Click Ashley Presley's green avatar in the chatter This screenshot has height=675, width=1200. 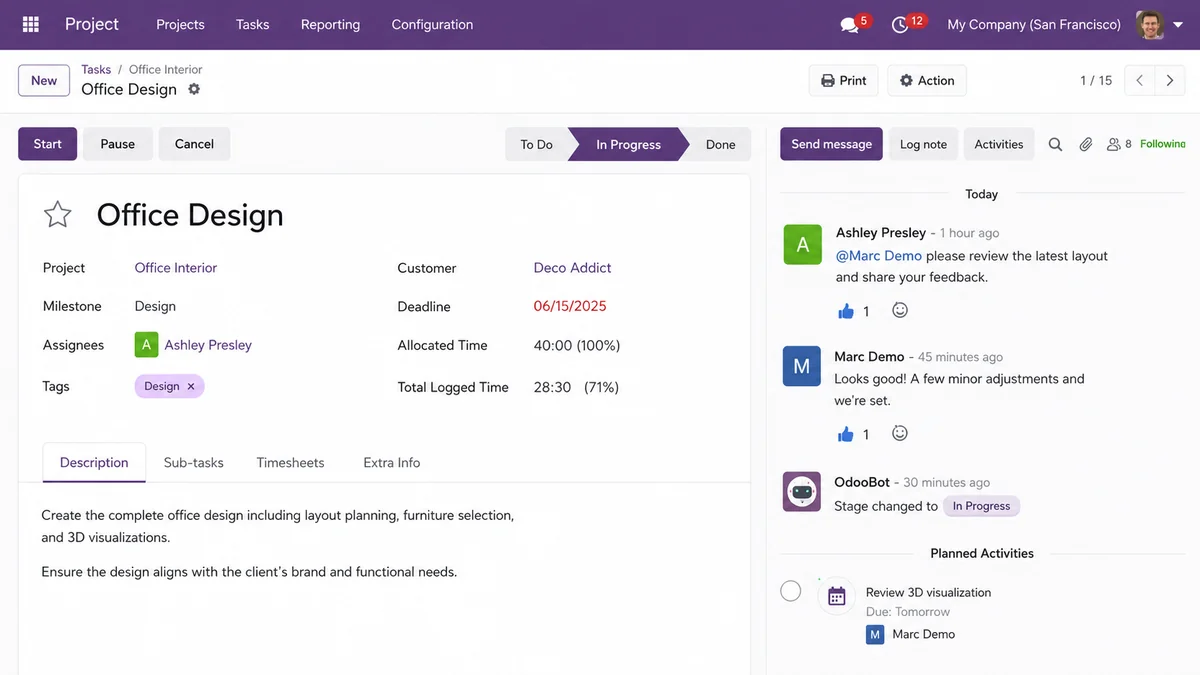pyautogui.click(x=802, y=244)
